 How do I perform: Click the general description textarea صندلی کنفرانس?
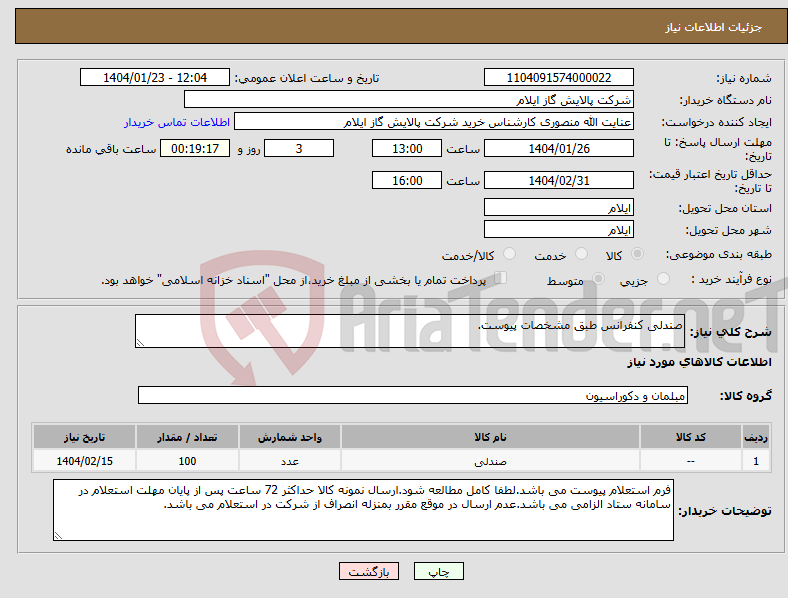click(410, 331)
